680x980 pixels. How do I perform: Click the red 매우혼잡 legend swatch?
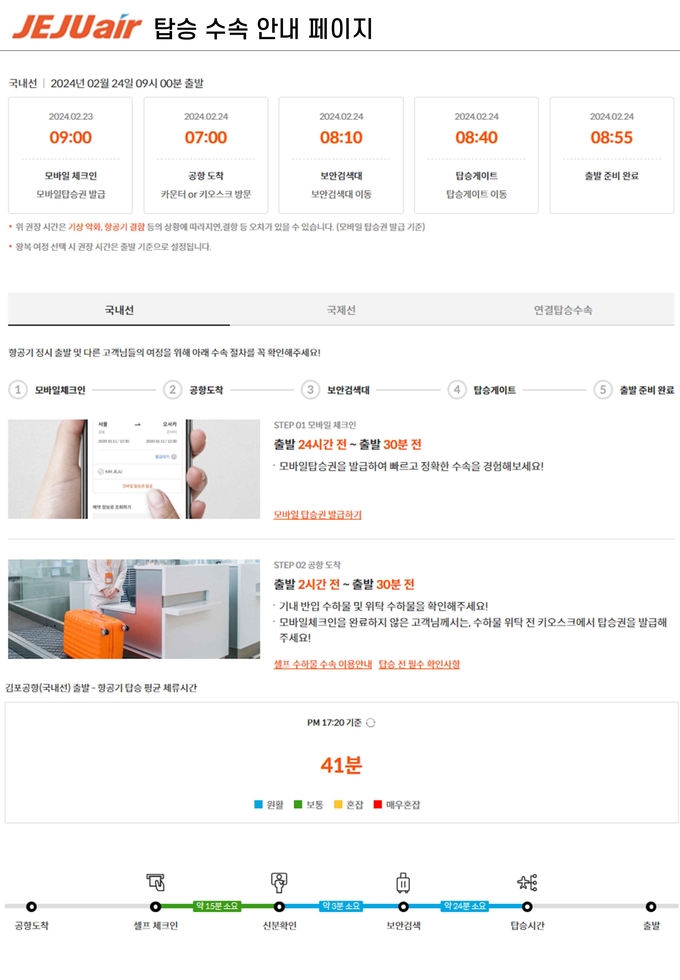click(x=378, y=804)
